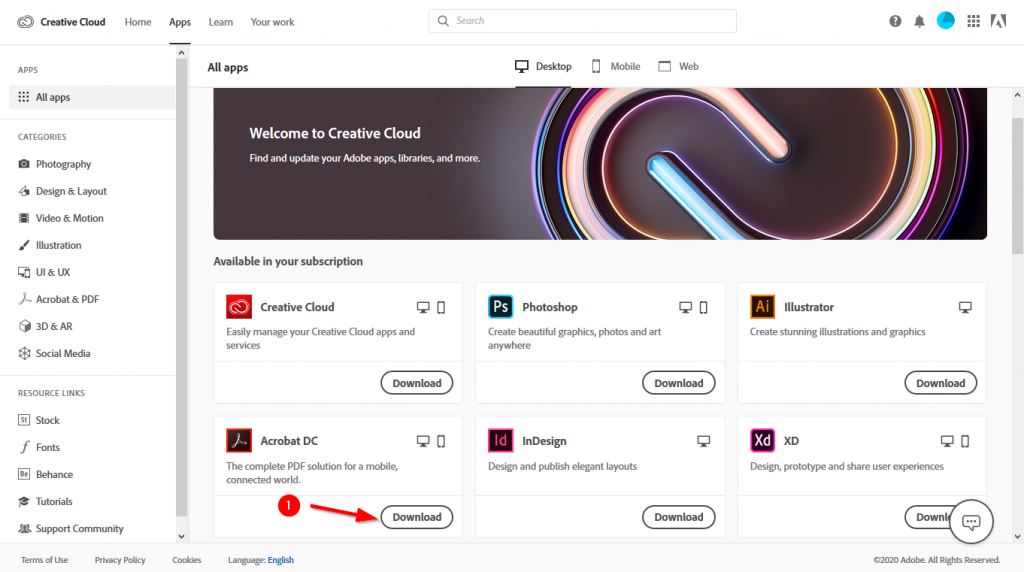
Task: Go to the Learn menu
Action: coord(221,22)
